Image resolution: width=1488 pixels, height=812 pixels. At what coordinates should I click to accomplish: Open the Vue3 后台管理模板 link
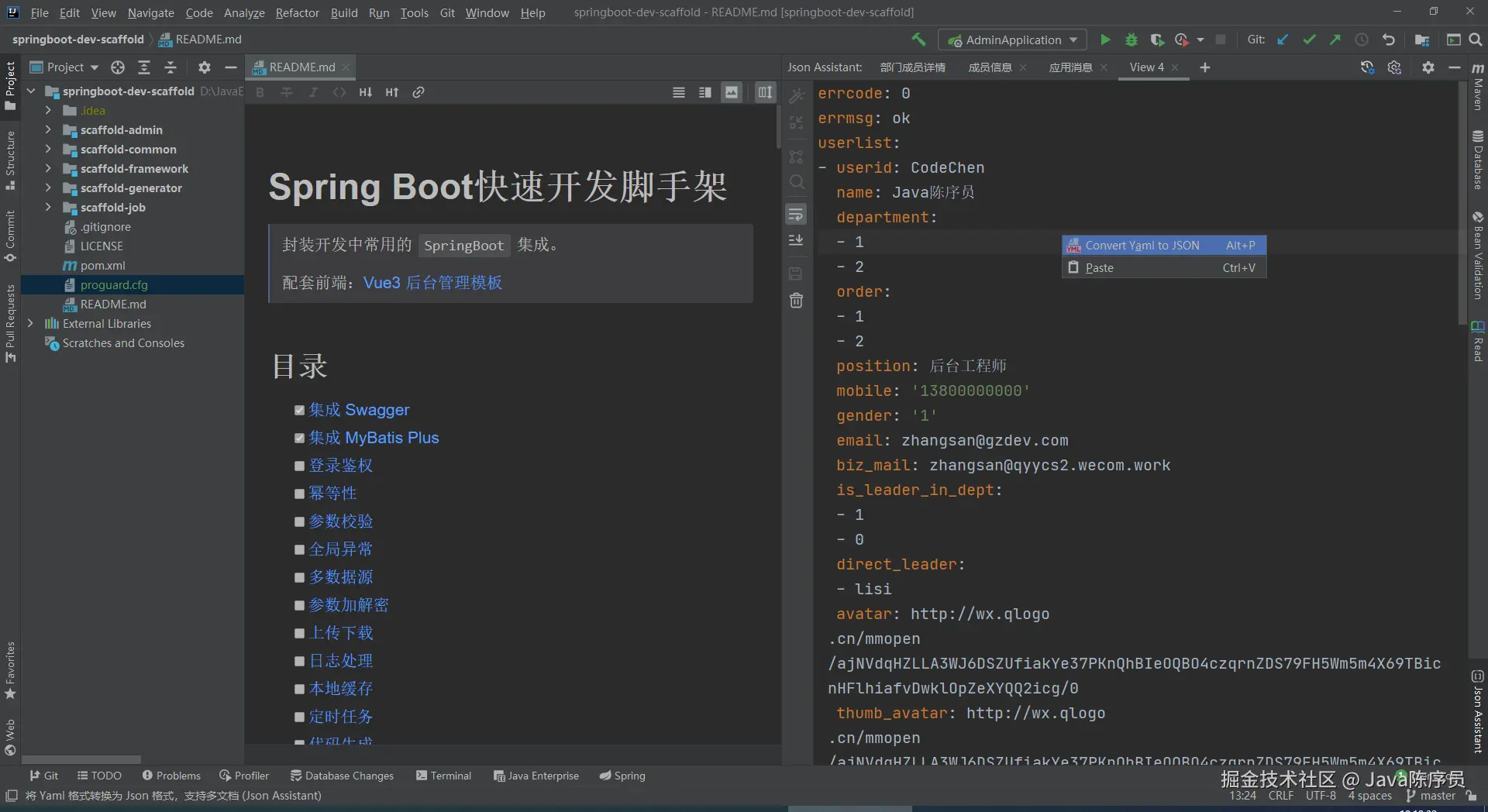(x=432, y=283)
